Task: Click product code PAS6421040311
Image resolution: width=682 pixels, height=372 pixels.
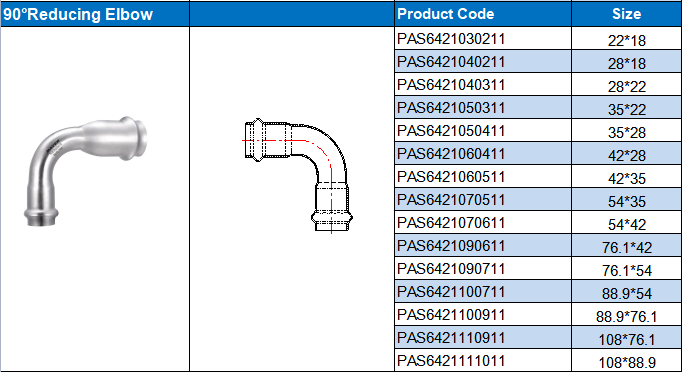Action: point(483,85)
